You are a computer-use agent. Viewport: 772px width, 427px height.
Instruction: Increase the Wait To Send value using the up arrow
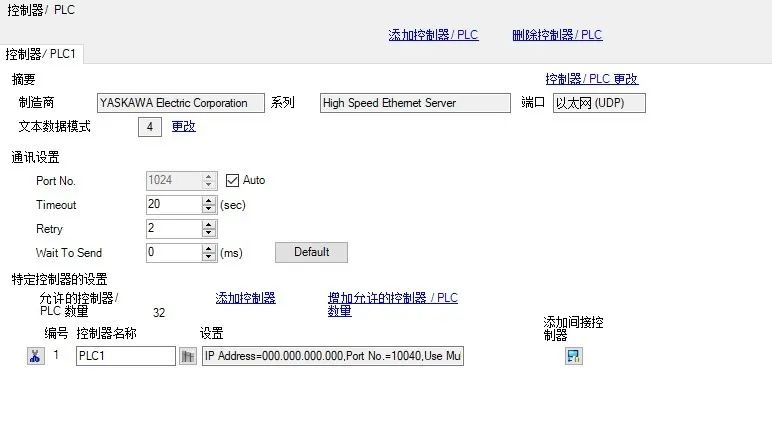209,248
